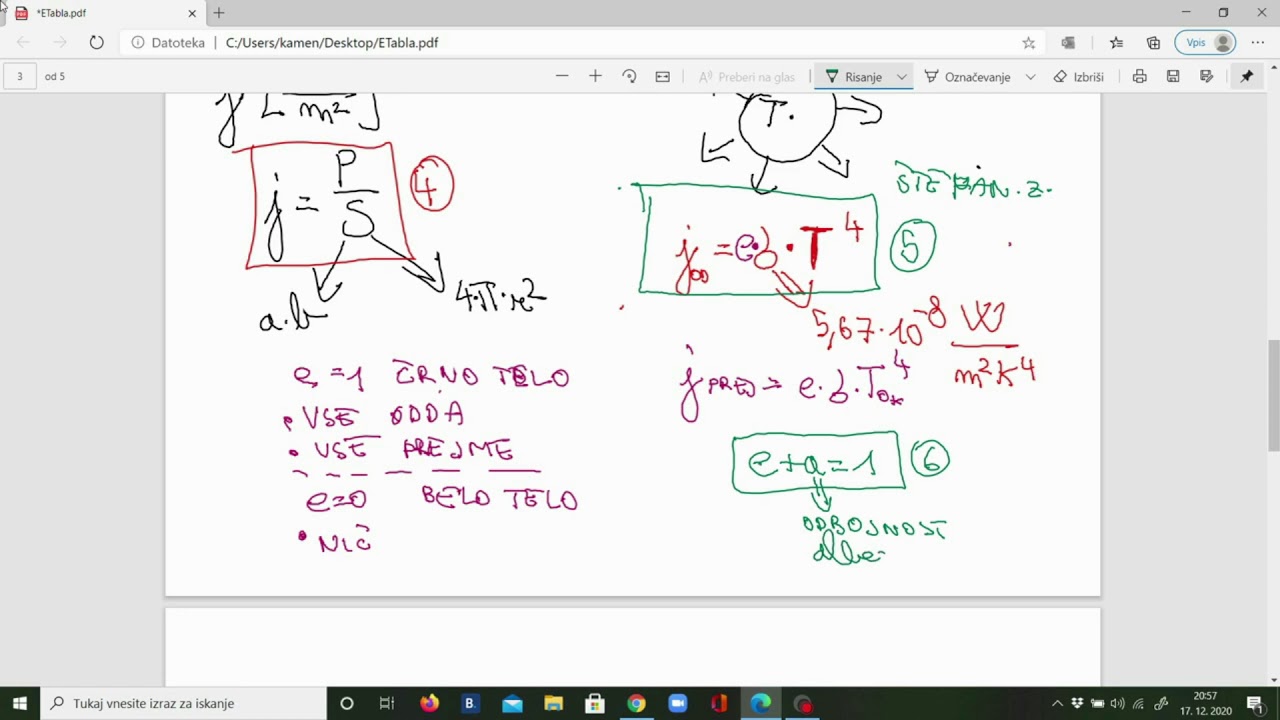Image resolution: width=1280 pixels, height=720 pixels.
Task: Open Mail app from taskbar
Action: [x=512, y=703]
